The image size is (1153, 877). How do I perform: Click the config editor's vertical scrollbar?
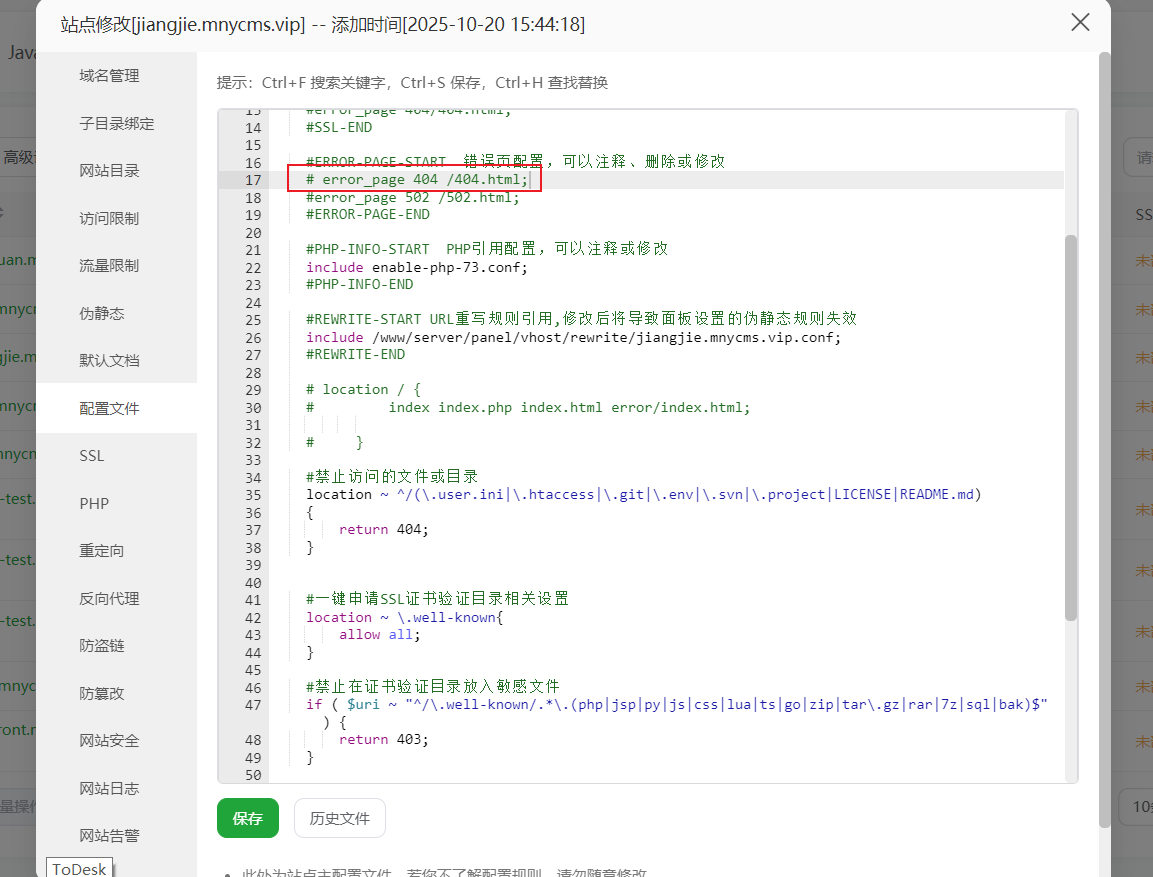click(1070, 428)
